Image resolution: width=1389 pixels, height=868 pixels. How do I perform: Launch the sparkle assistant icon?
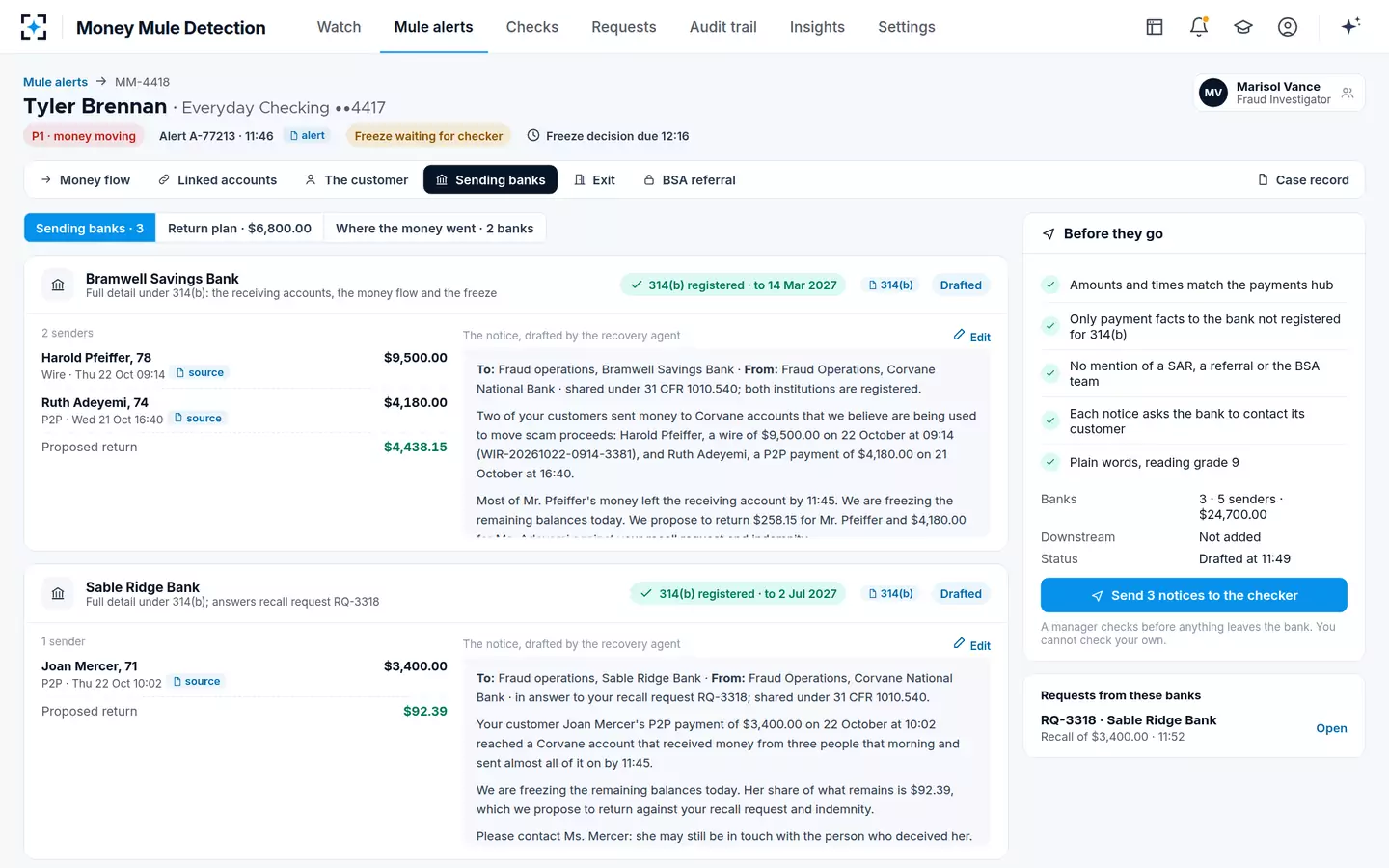pos(1350,26)
